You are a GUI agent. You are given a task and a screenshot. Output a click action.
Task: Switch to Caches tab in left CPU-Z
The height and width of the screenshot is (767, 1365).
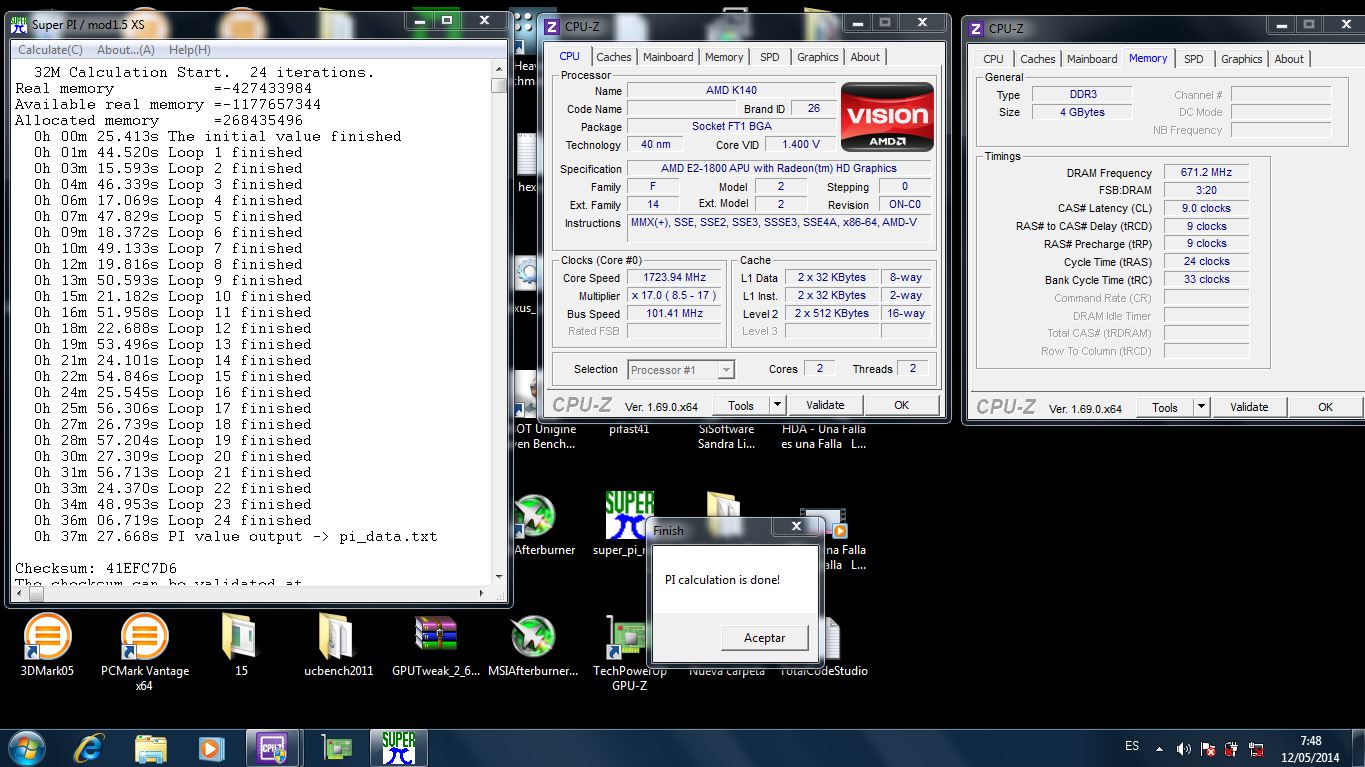pos(614,57)
